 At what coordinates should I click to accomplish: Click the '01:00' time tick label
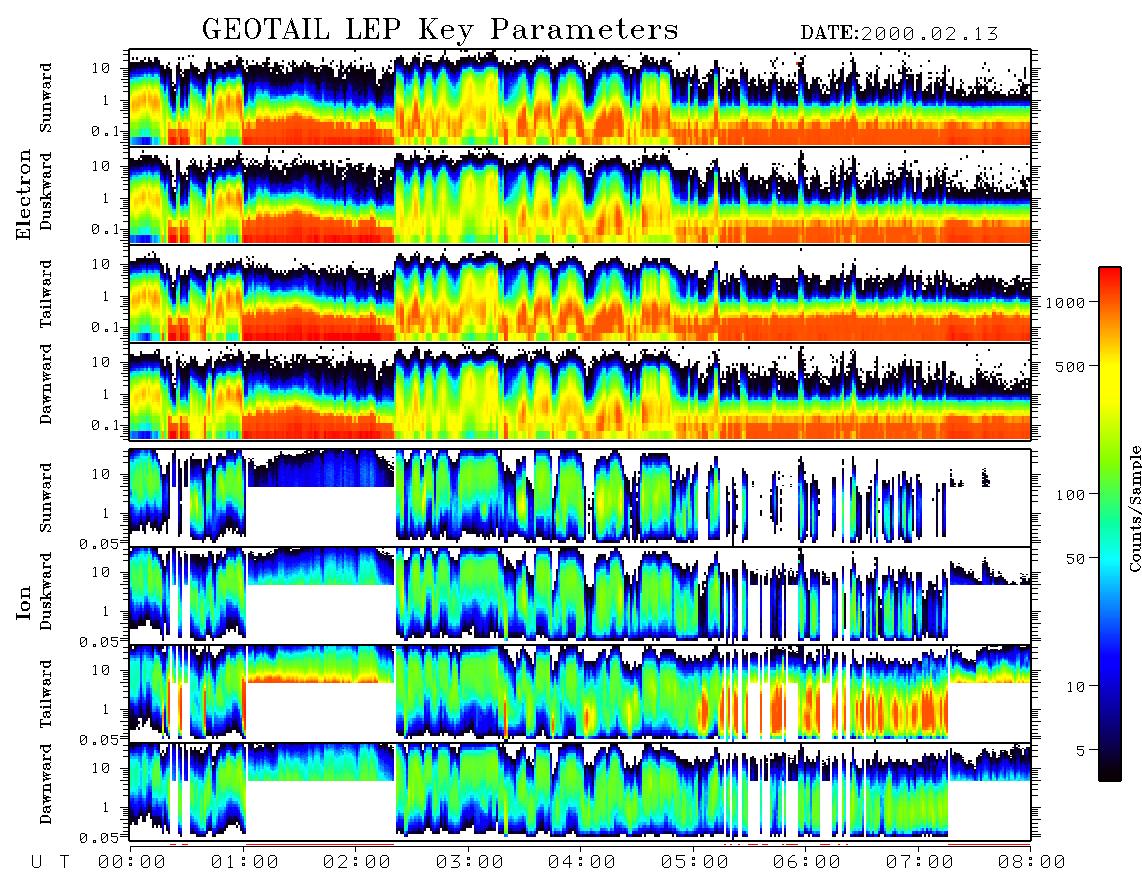coord(245,863)
